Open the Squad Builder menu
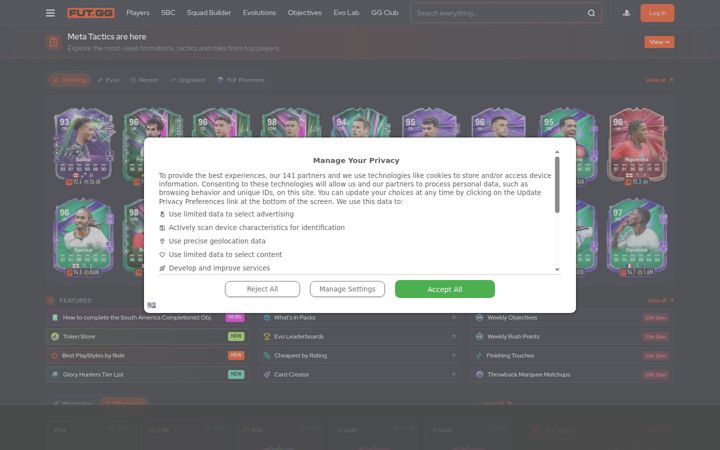 tap(209, 13)
